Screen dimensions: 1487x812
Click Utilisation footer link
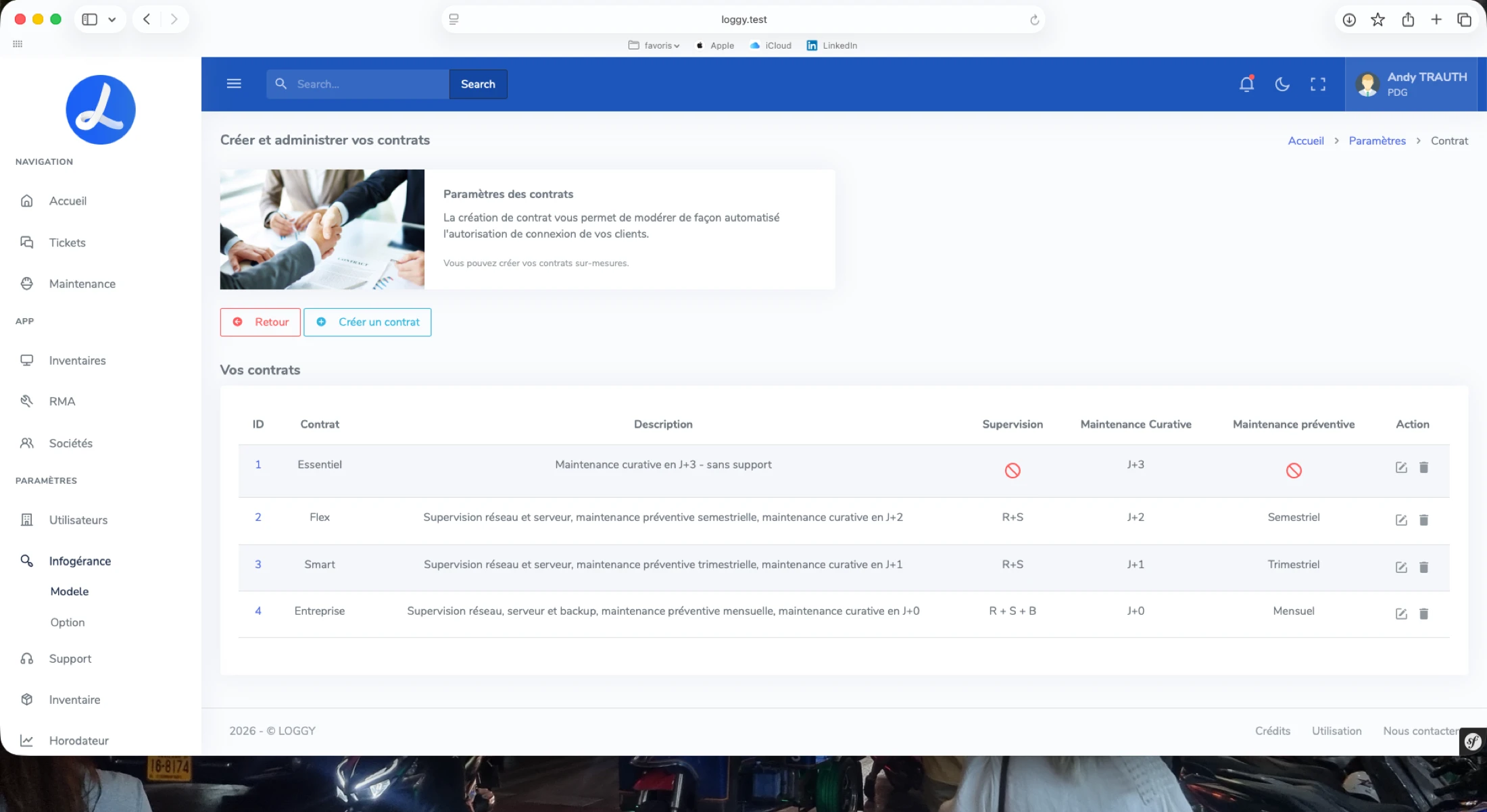click(1336, 731)
